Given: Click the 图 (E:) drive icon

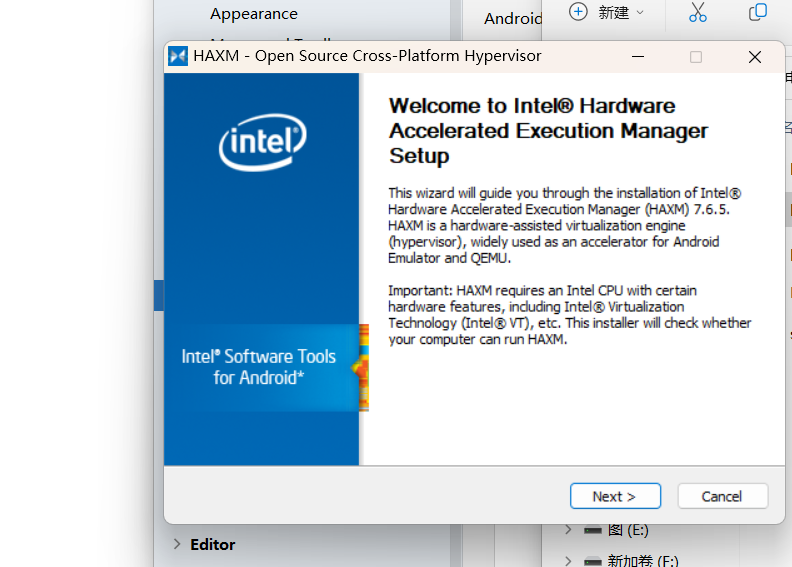Looking at the screenshot, I should click(x=592, y=530).
